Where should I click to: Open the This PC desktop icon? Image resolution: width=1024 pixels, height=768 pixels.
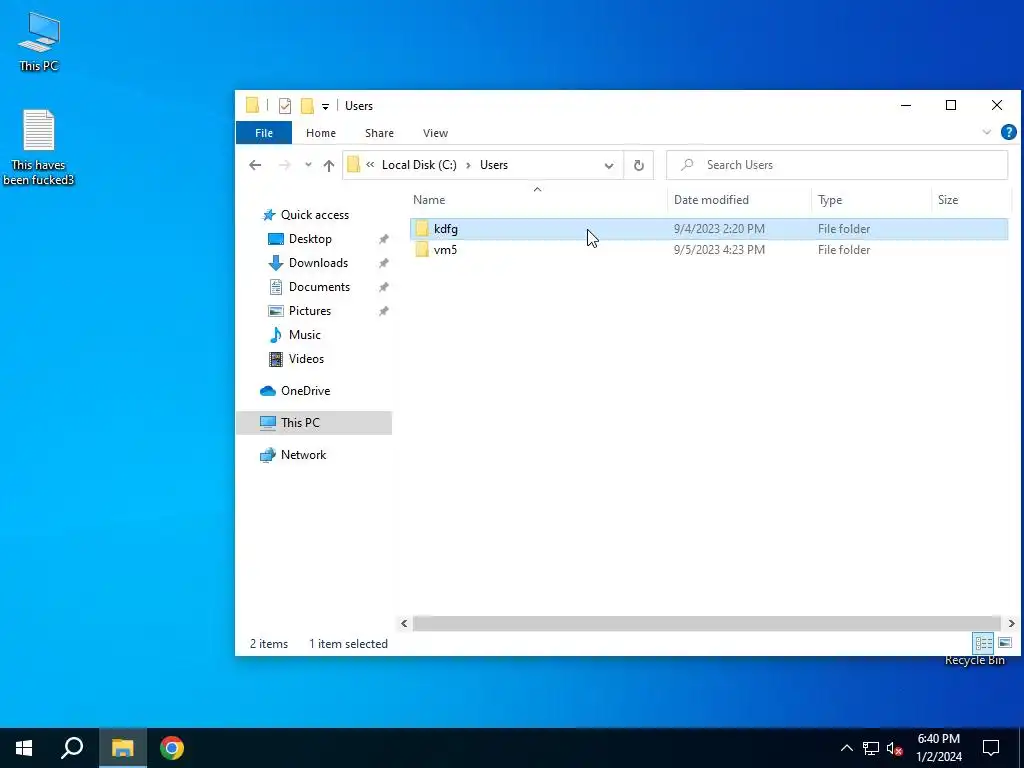(39, 41)
